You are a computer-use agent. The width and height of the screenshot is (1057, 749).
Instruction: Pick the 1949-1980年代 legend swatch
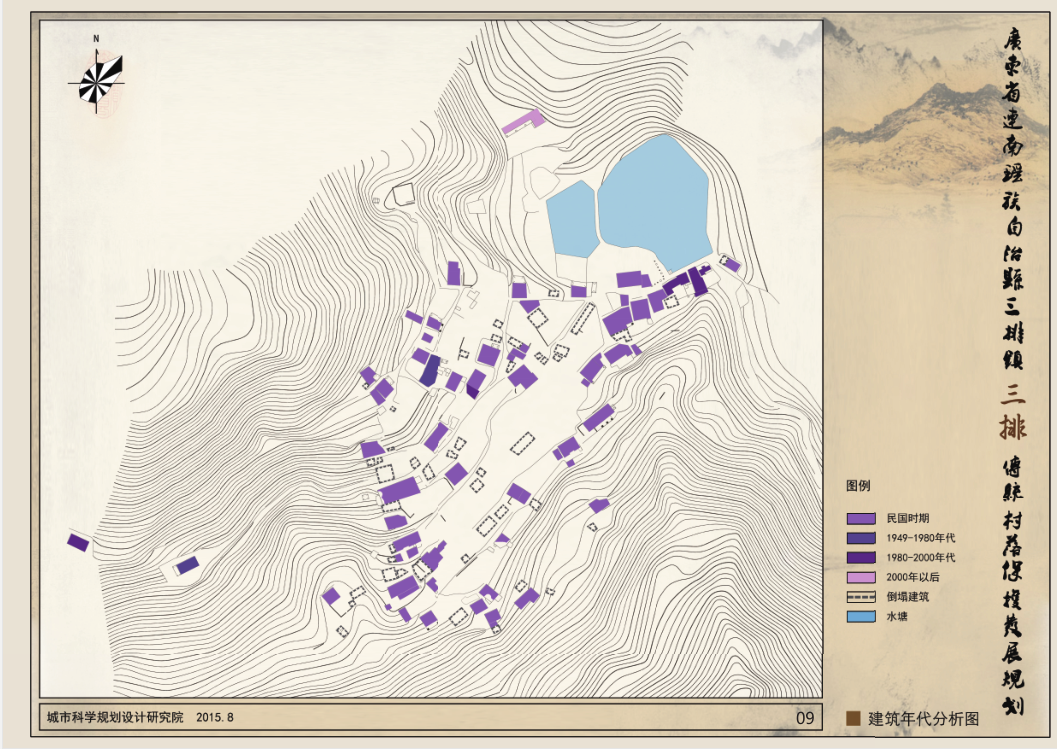coord(861,538)
